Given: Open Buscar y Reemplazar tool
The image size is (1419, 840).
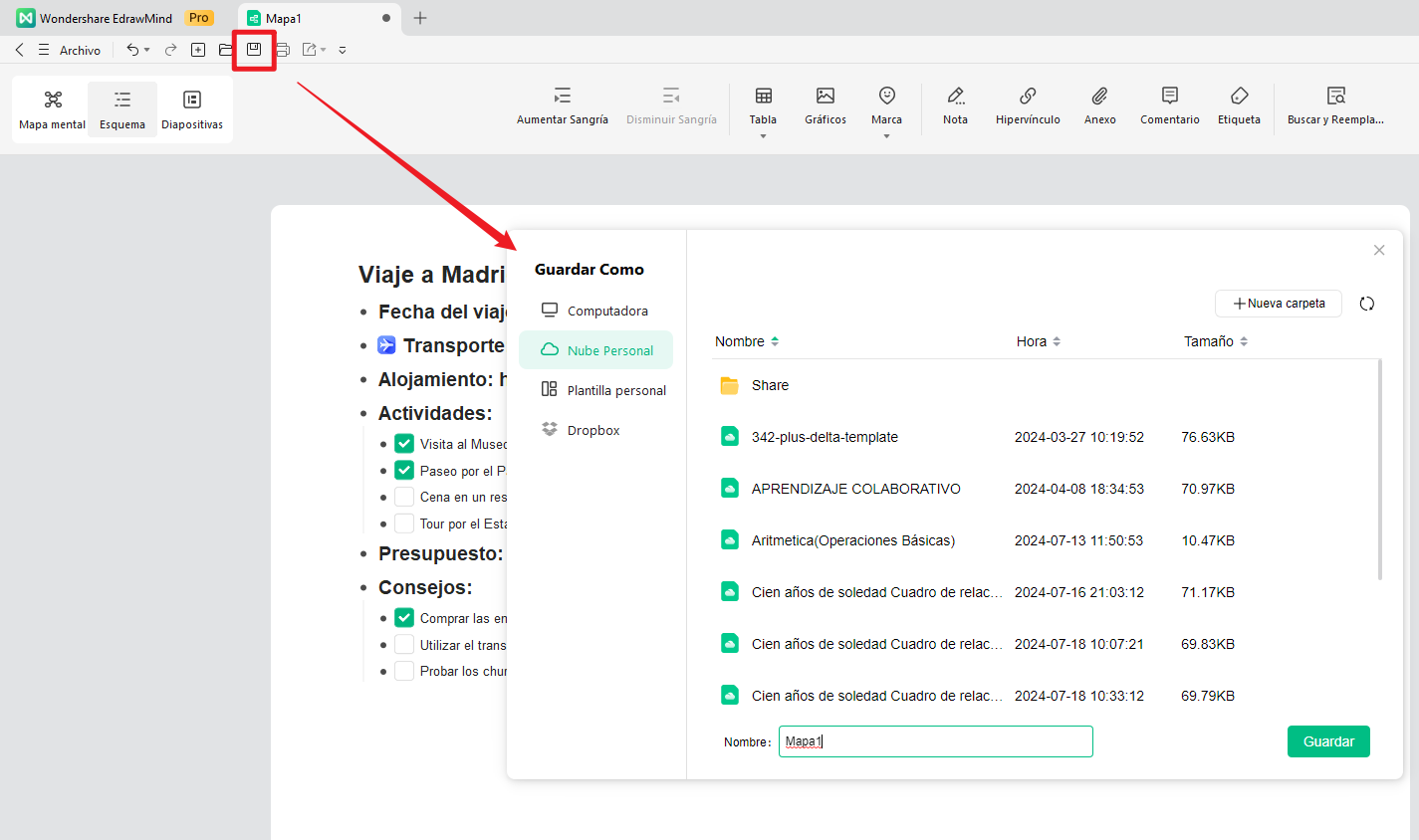Looking at the screenshot, I should coord(1335,106).
